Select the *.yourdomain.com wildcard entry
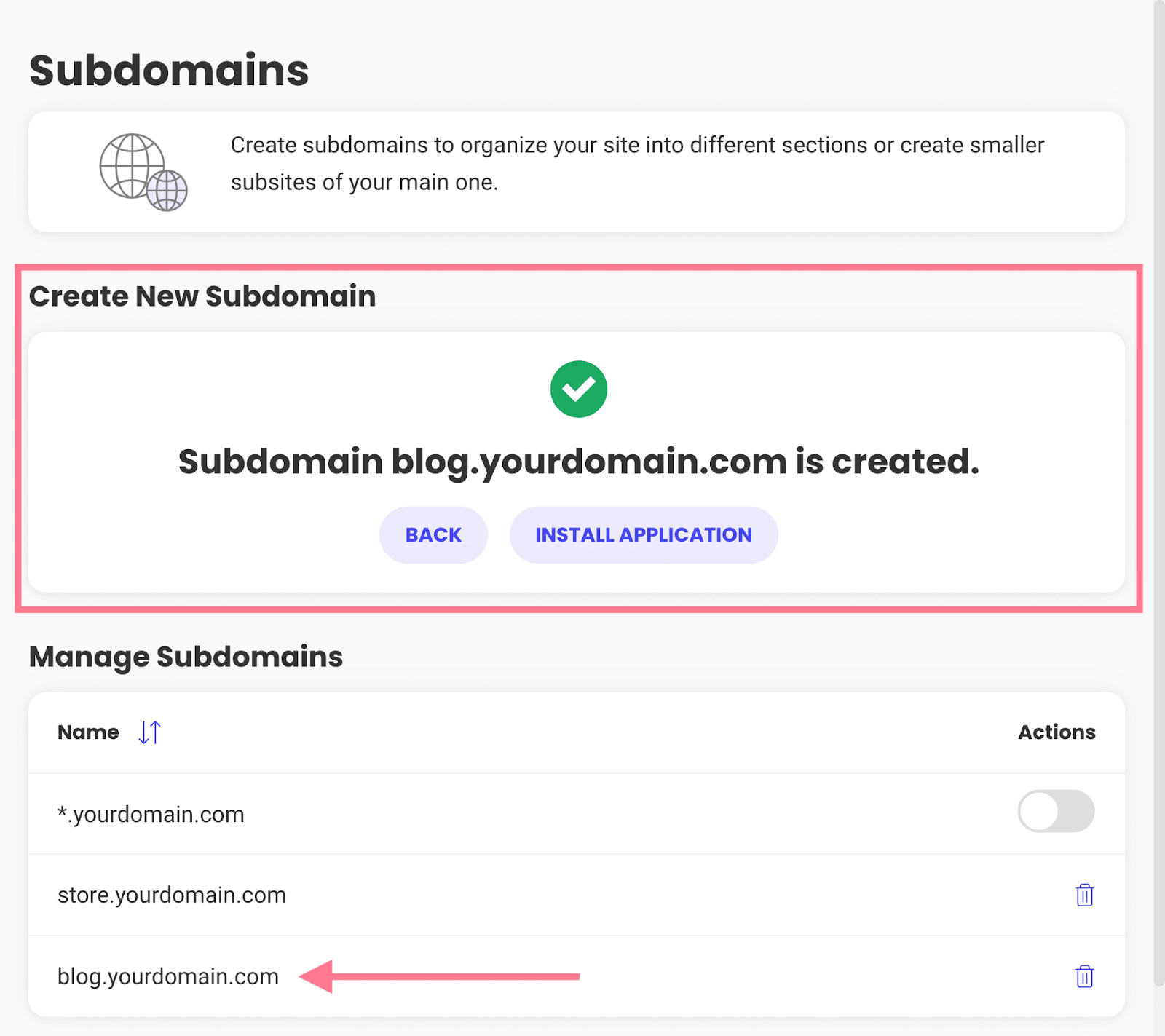Image resolution: width=1165 pixels, height=1036 pixels. click(151, 814)
